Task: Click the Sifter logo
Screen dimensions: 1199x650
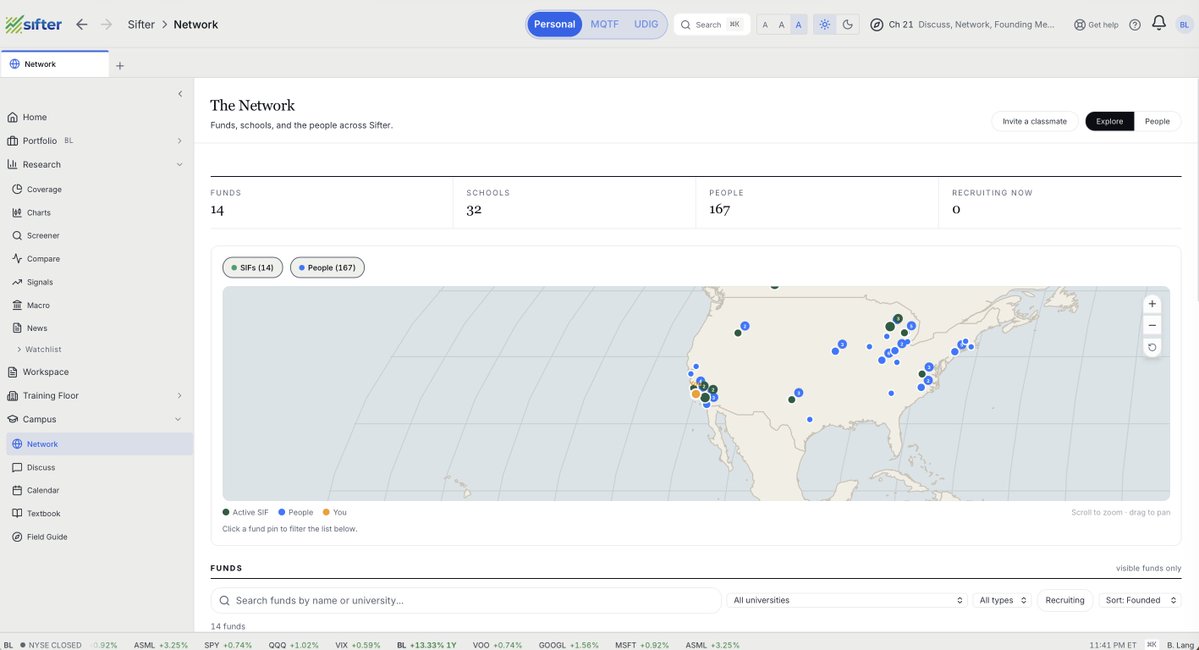Action: click(x=34, y=24)
